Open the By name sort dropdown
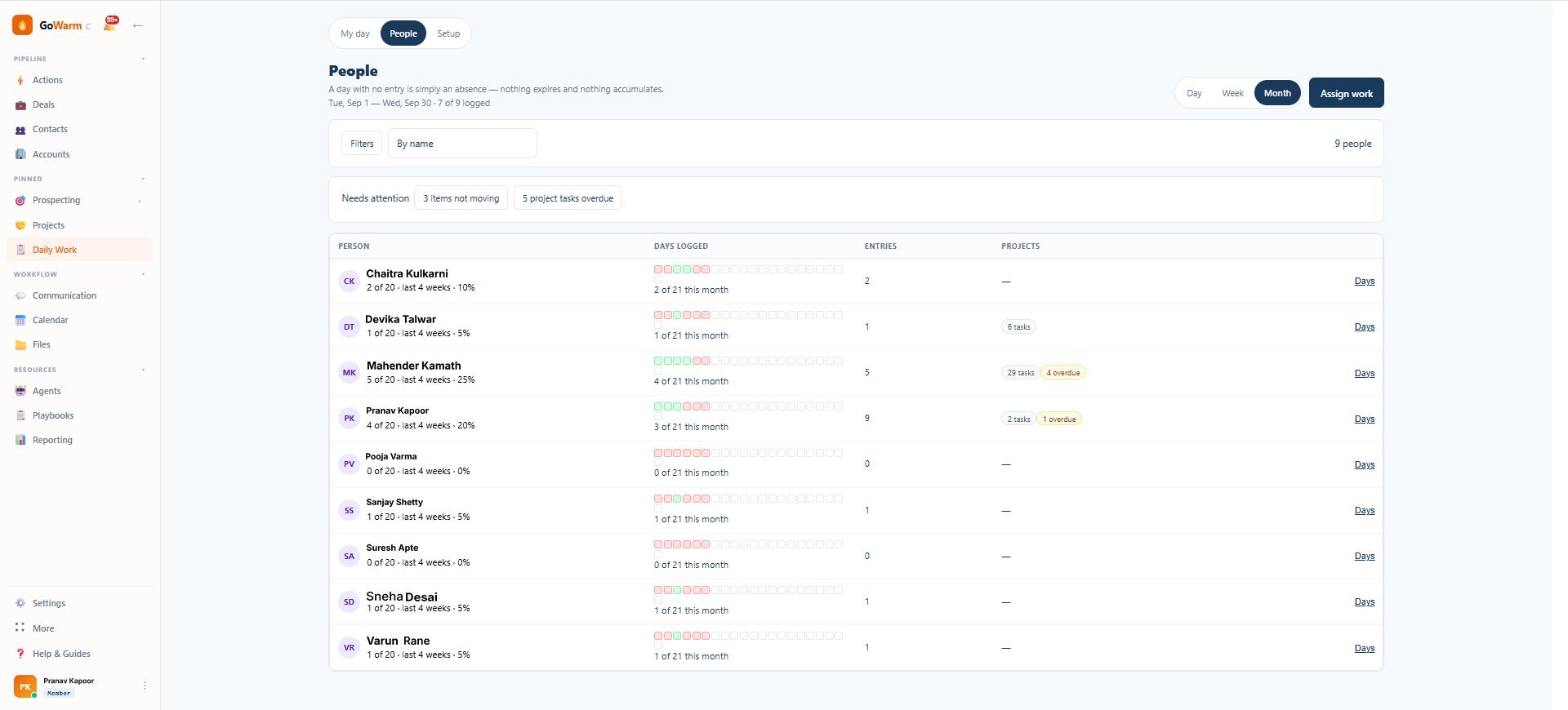 click(x=462, y=144)
